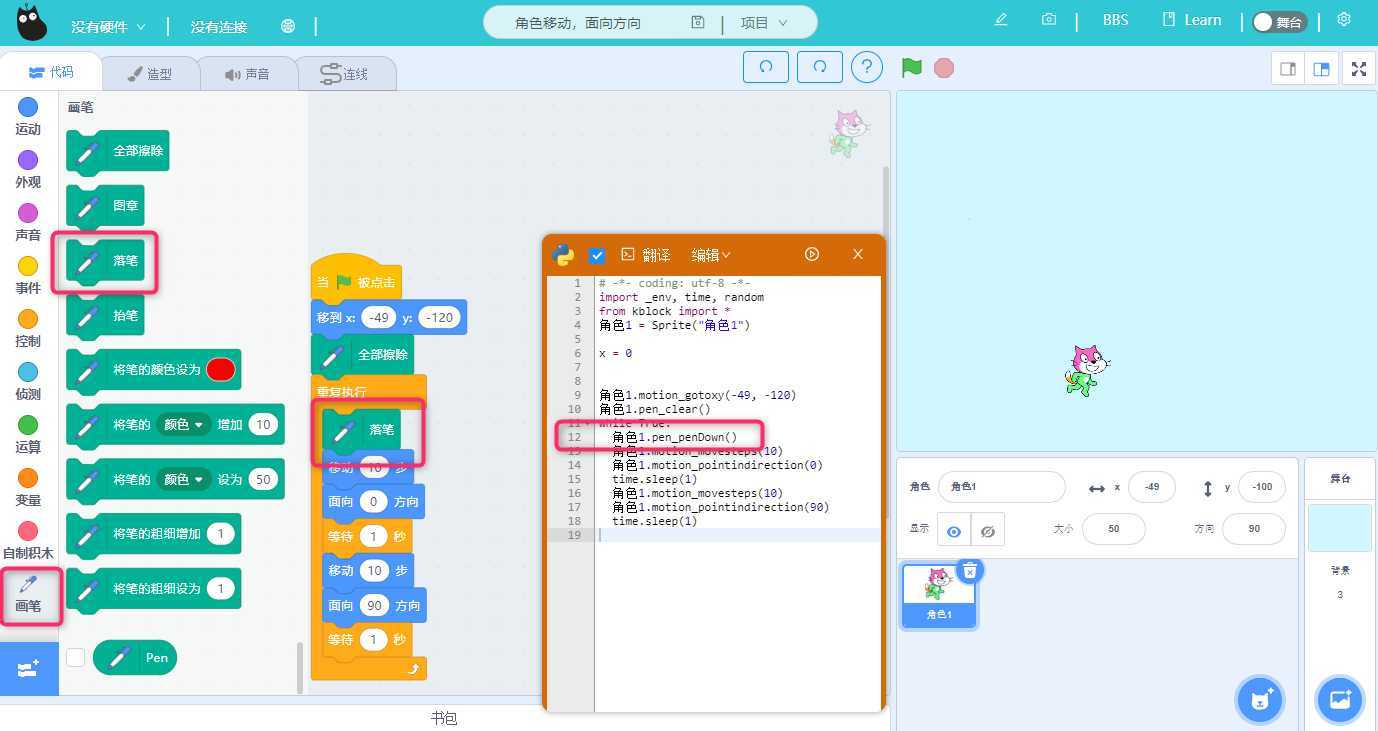Click the run icon in Python panel
The image size is (1378, 731).
pos(812,255)
